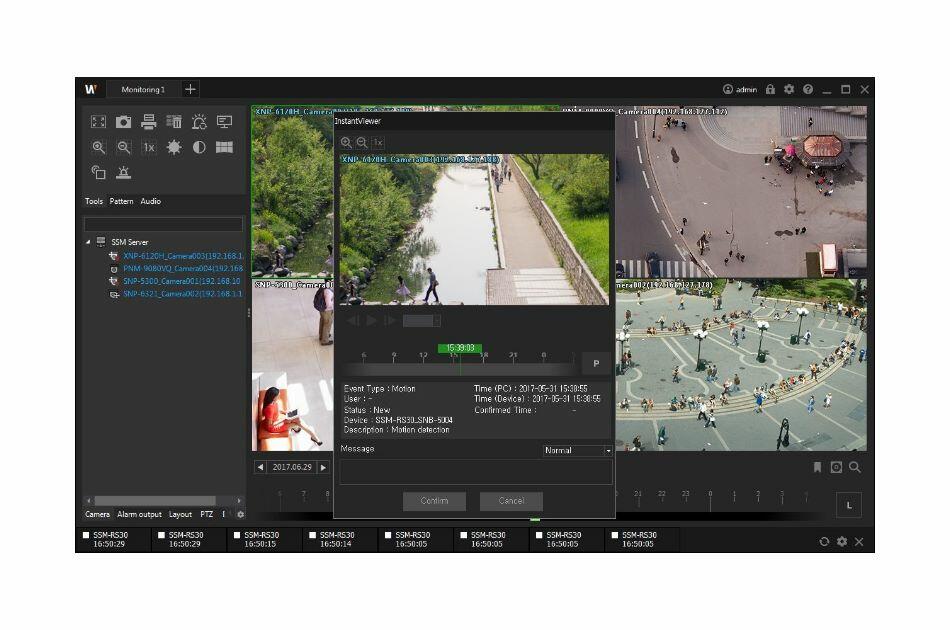Click the alarm siren icon in tools
This screenshot has height=630, width=950.
point(123,172)
